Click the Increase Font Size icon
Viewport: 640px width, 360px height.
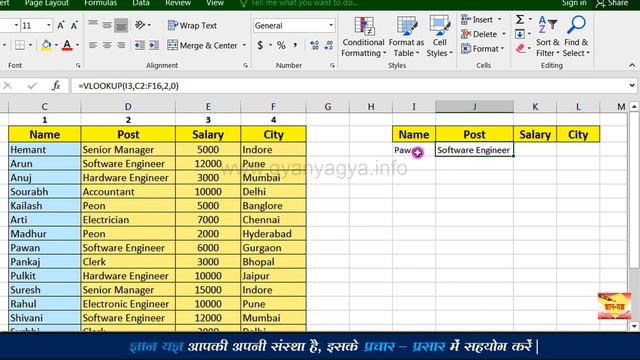point(60,25)
